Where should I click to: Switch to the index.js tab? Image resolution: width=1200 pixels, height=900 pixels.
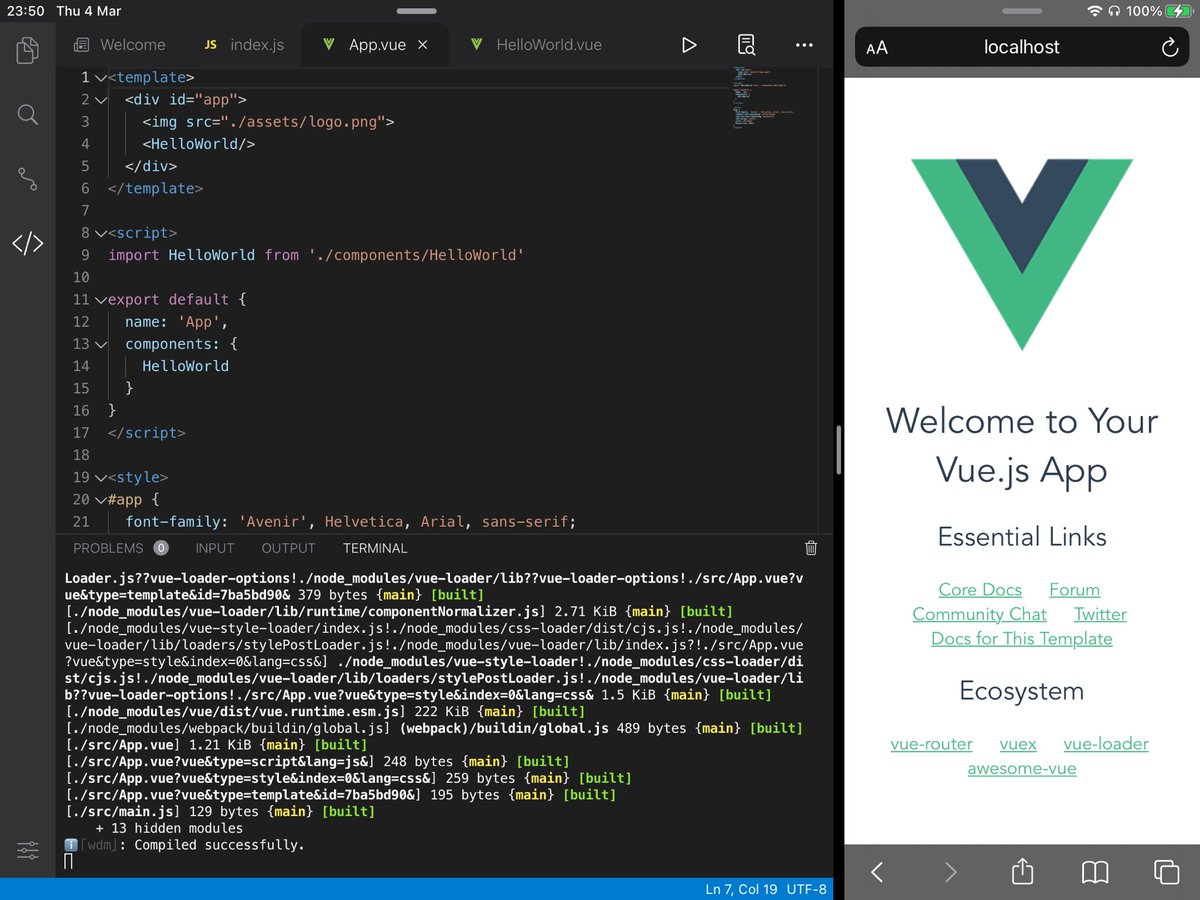[x=245, y=45]
